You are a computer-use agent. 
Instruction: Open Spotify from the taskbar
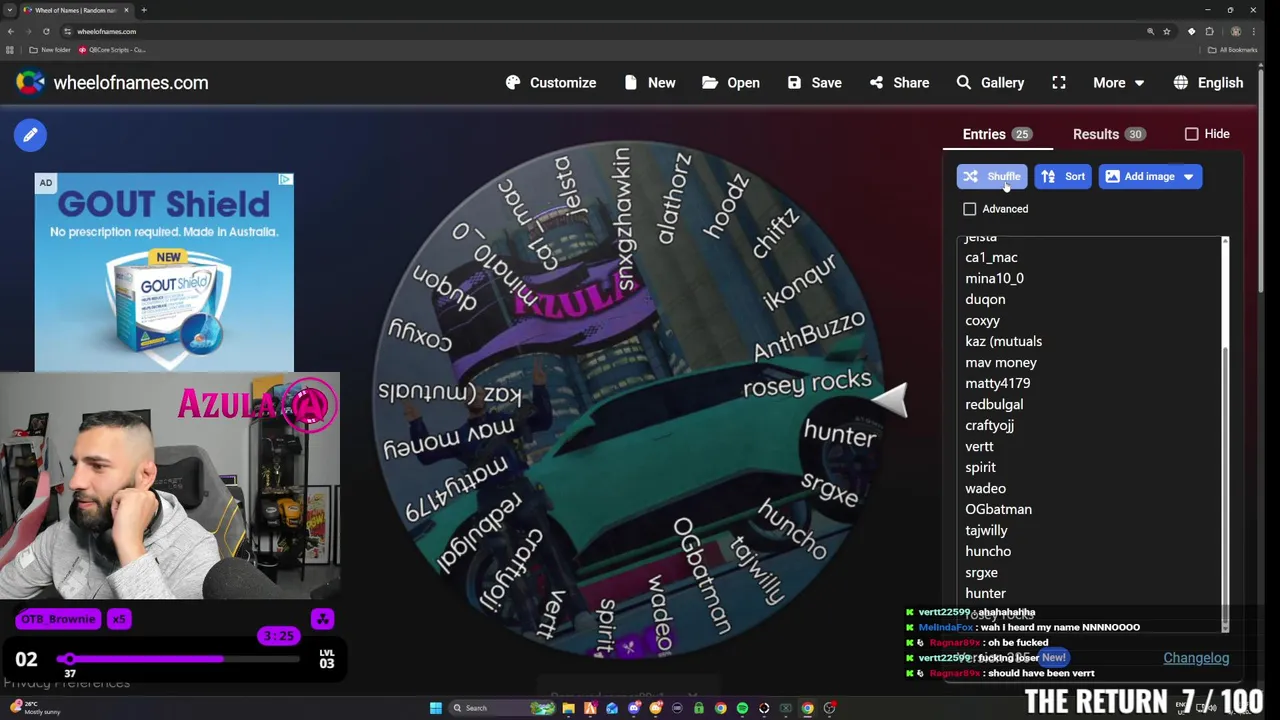(742, 708)
